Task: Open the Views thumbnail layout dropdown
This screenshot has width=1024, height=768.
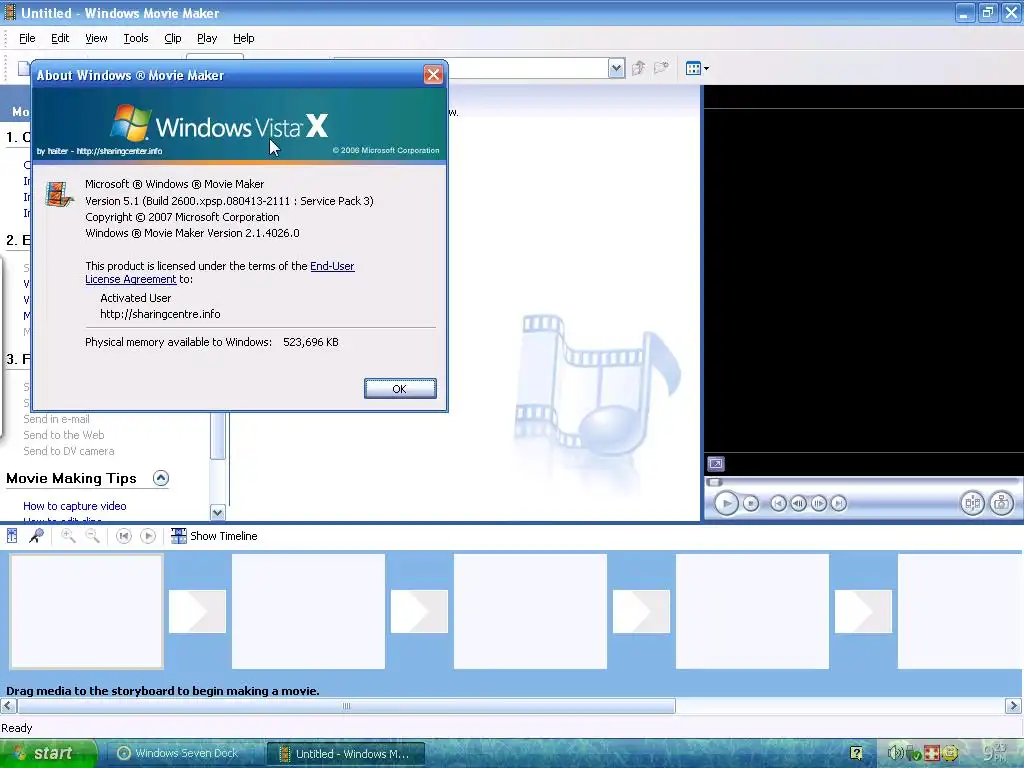Action: pos(697,68)
